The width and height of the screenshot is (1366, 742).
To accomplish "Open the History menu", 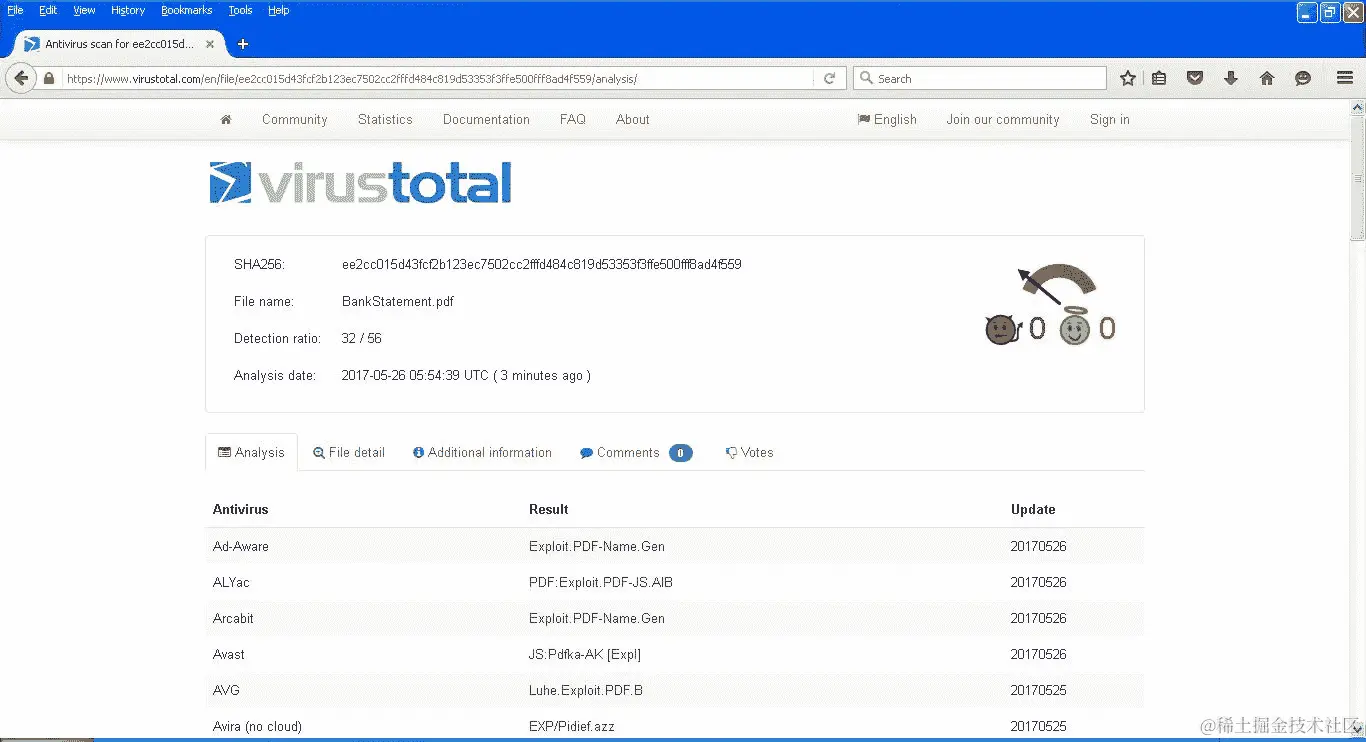I will pyautogui.click(x=128, y=10).
